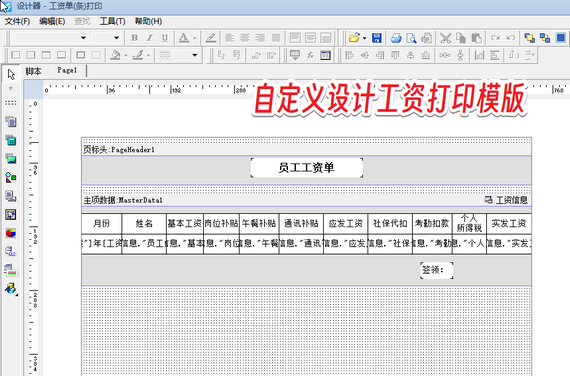Select the 签领: text label

click(x=437, y=270)
